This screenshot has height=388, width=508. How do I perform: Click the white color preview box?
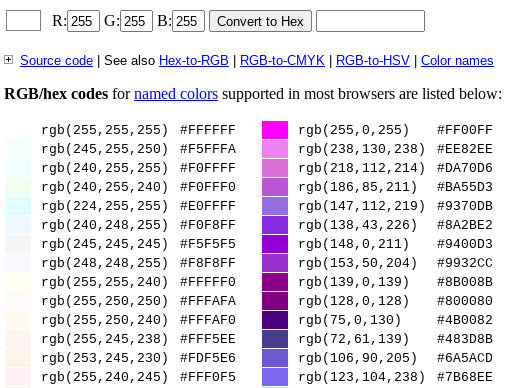tap(23, 21)
